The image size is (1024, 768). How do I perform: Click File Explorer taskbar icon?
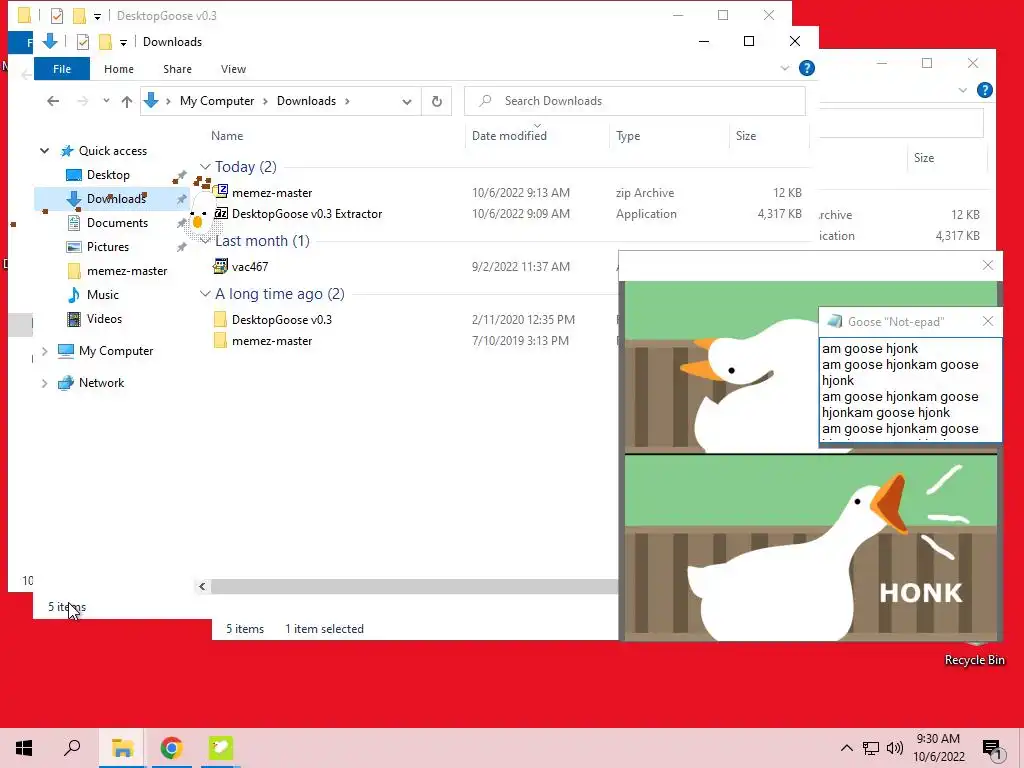pyautogui.click(x=122, y=748)
